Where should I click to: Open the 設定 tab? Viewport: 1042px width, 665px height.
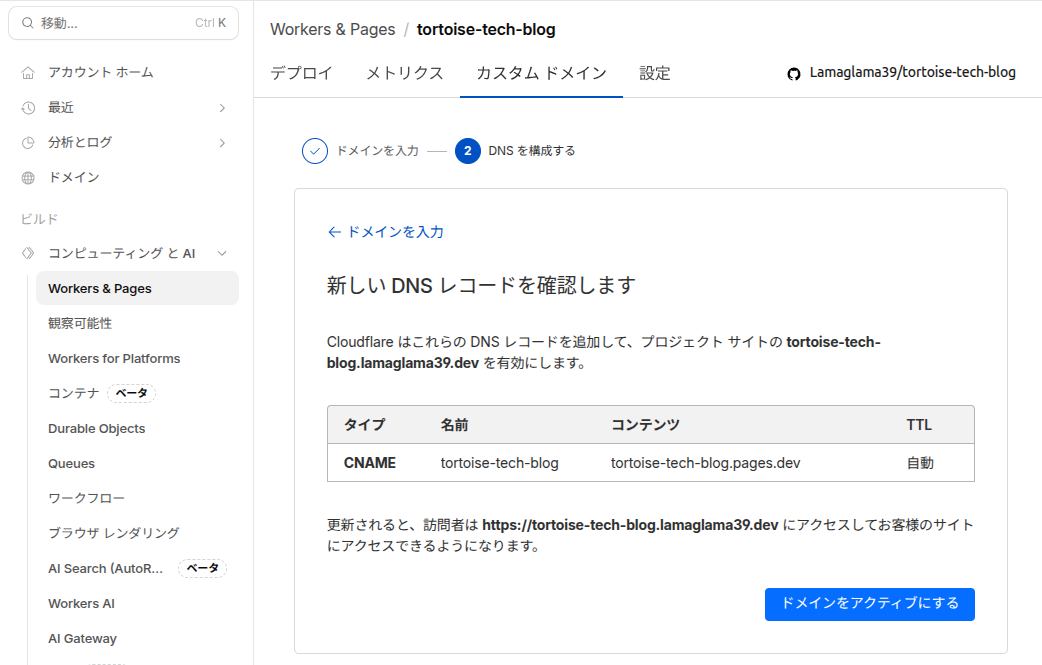click(655, 73)
